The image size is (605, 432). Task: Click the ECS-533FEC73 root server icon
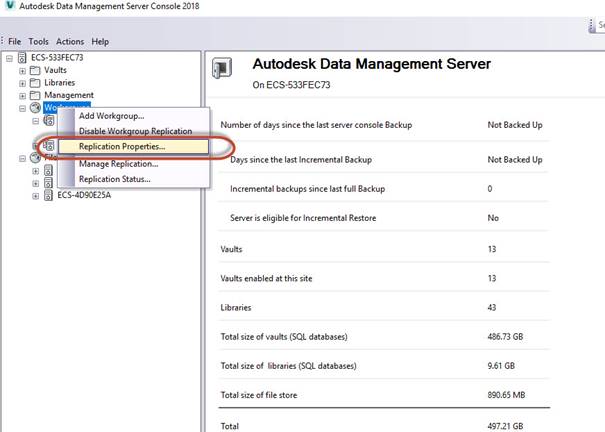tap(22, 58)
